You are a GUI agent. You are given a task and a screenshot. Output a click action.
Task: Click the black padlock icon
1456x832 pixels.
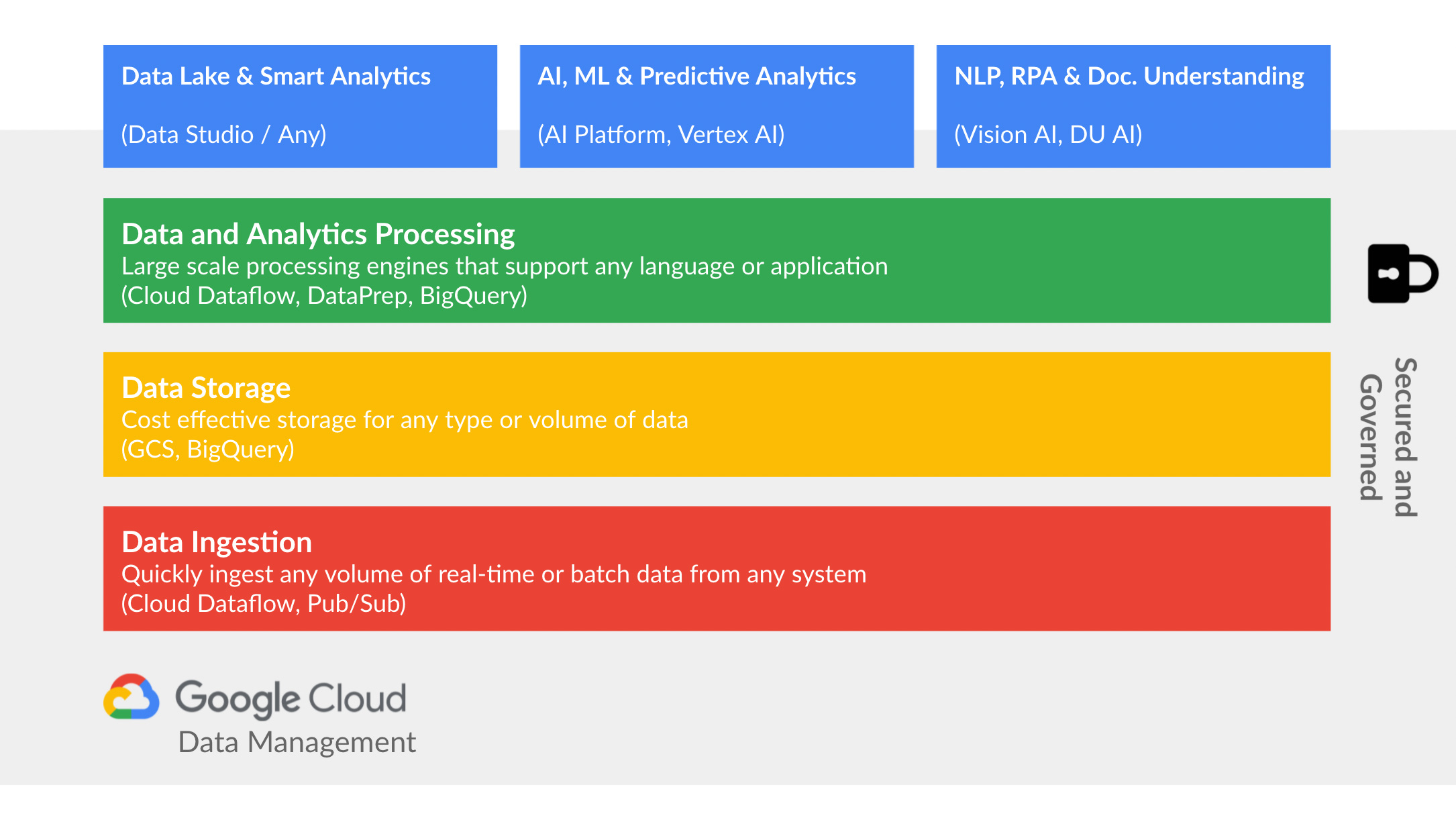click(1401, 274)
